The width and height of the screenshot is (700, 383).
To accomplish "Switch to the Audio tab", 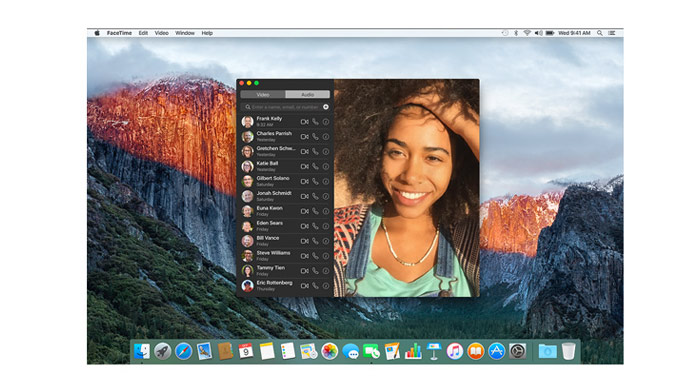I will point(308,95).
